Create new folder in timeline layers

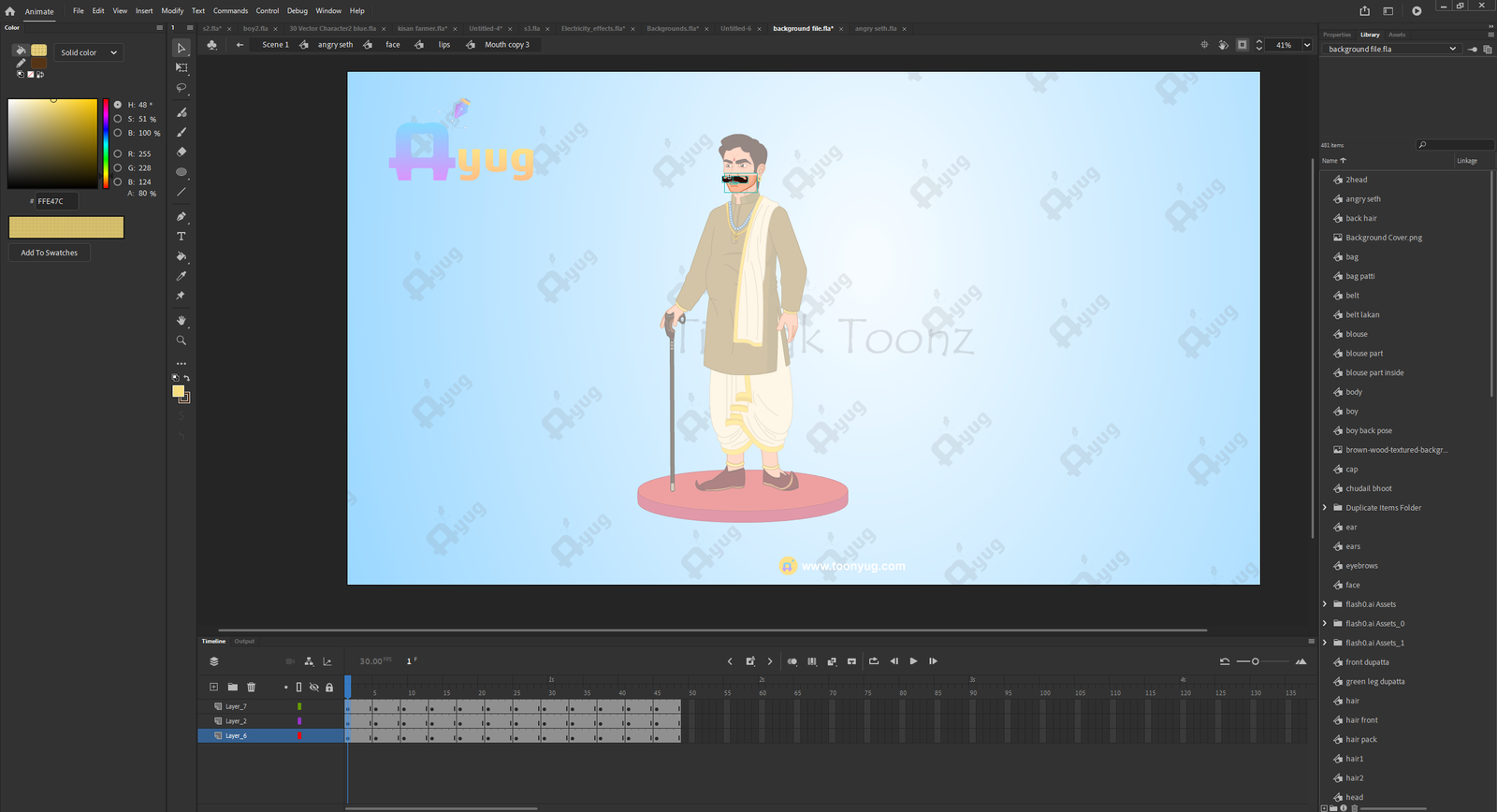pos(232,688)
